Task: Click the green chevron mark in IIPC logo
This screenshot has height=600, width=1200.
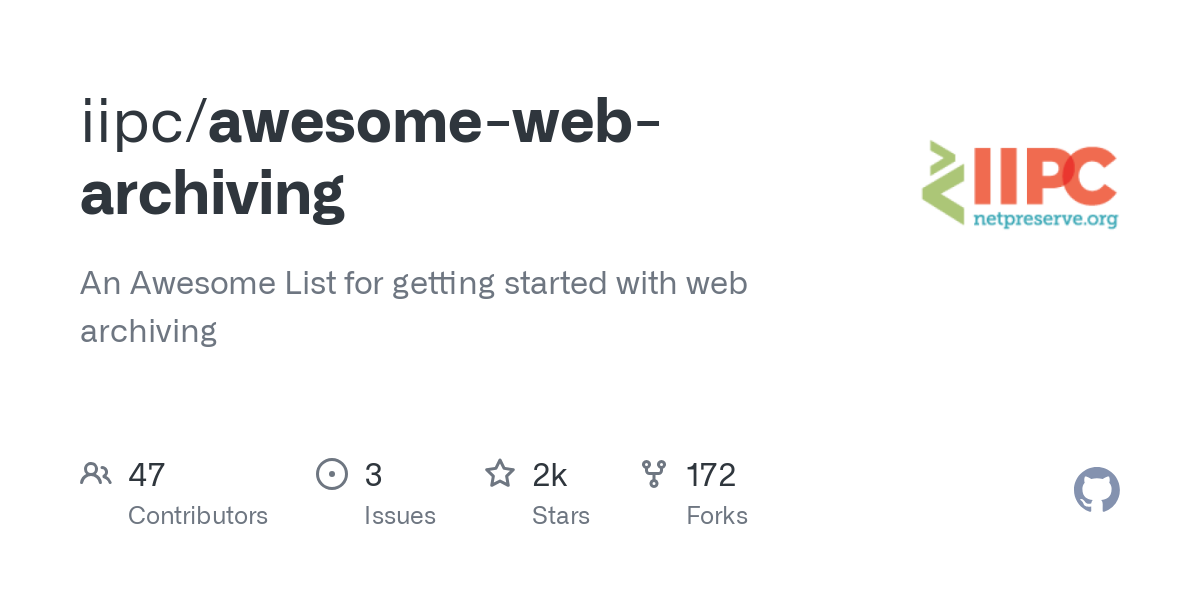Action: pos(942,182)
